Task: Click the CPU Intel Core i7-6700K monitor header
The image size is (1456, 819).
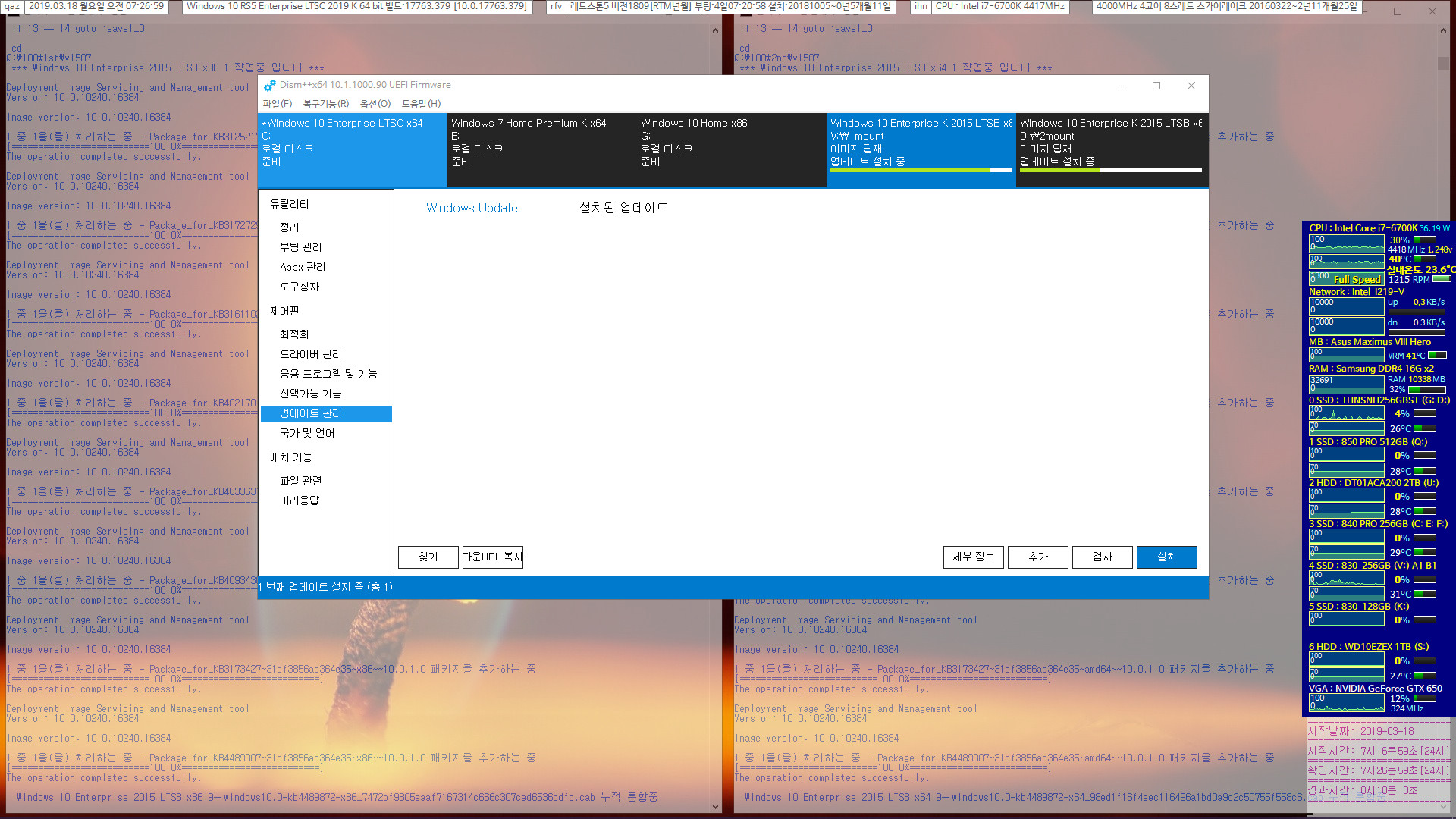Action: coord(1363,228)
